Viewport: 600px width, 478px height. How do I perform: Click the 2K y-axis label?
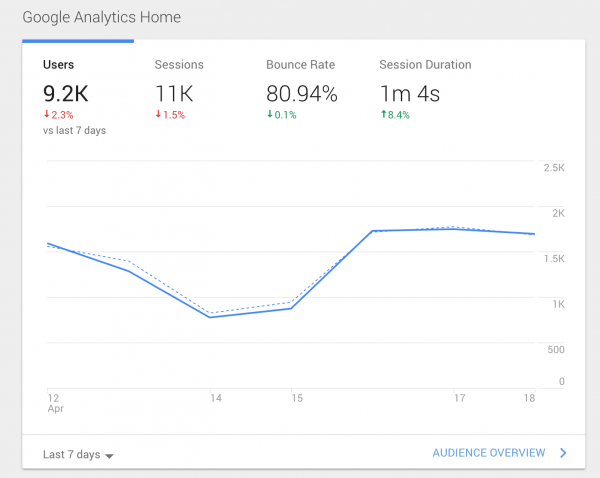coord(558,213)
